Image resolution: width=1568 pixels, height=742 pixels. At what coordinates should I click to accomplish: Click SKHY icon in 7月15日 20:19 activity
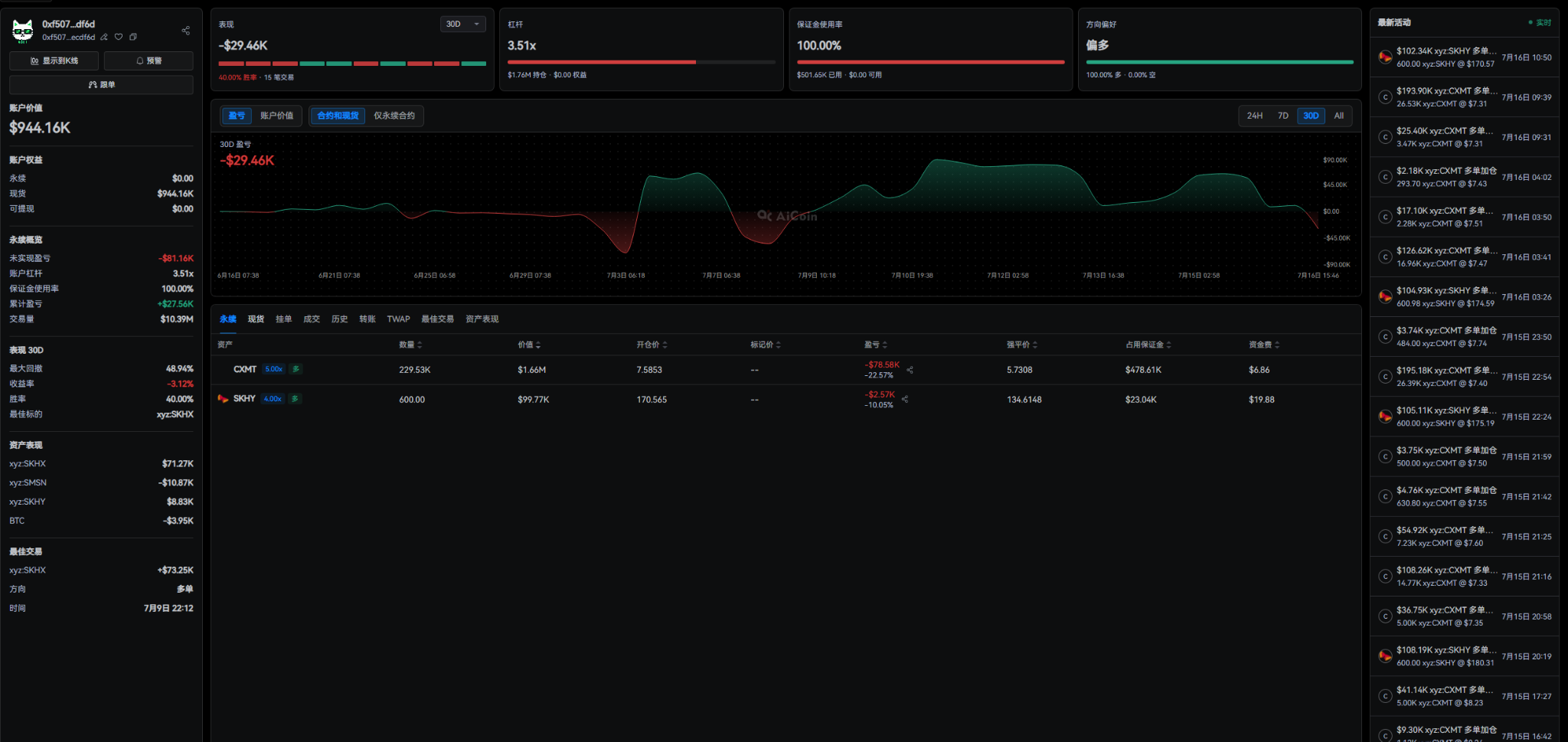coord(1385,656)
